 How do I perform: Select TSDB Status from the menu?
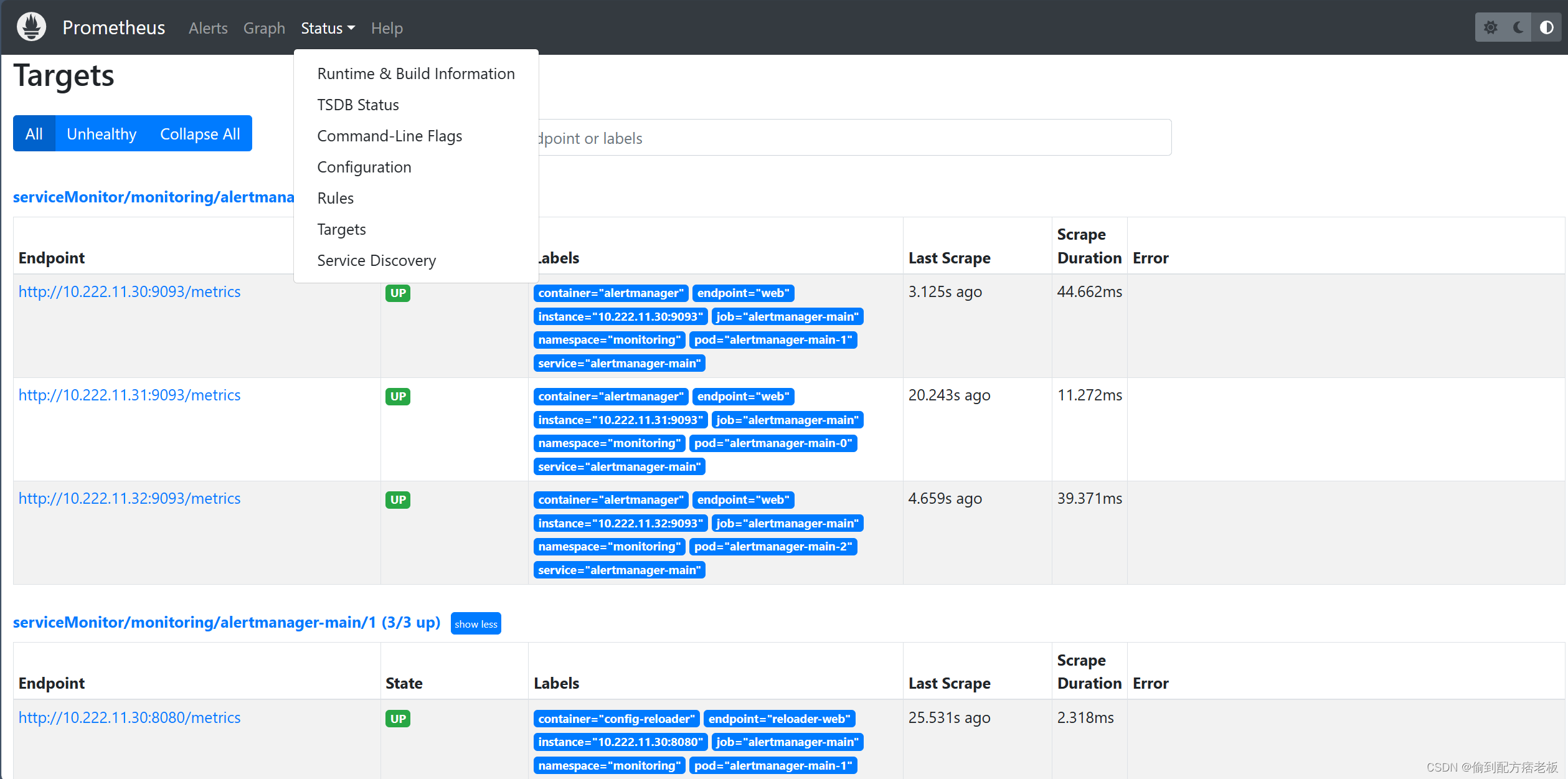click(358, 105)
